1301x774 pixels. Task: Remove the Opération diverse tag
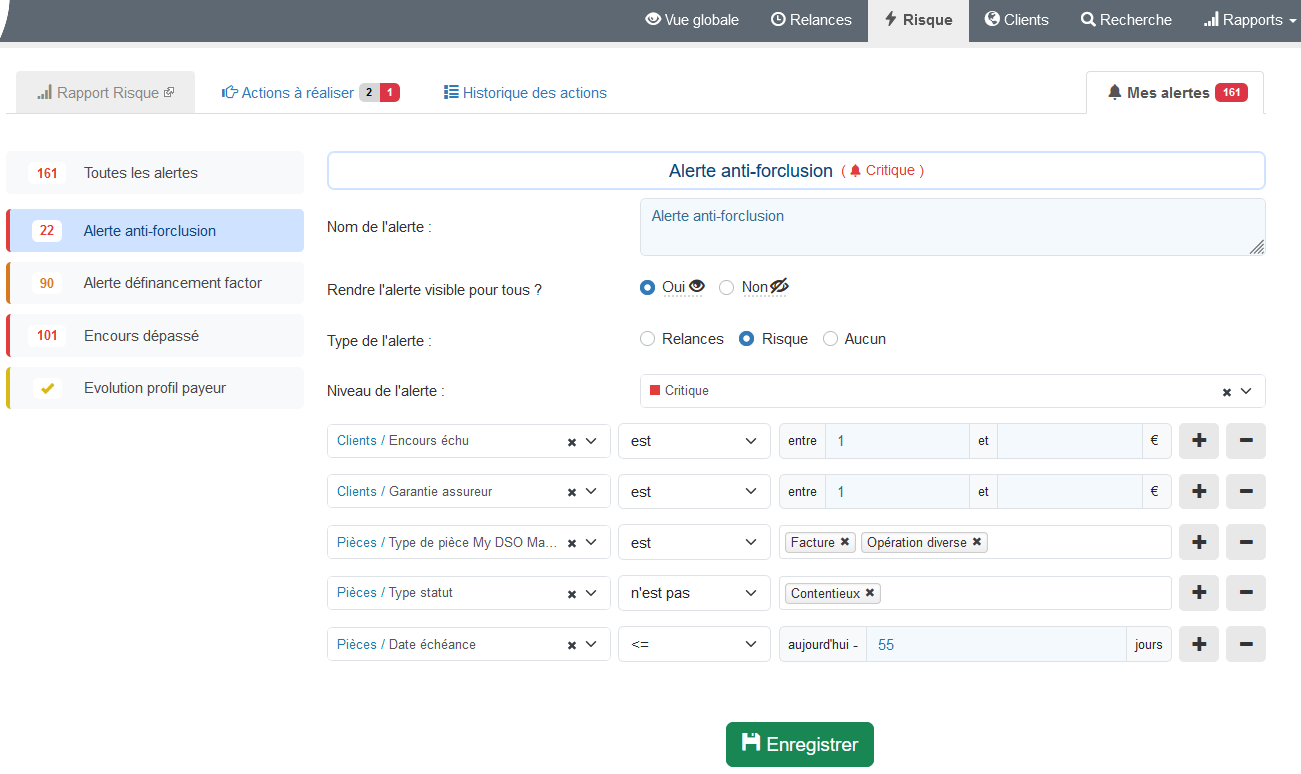977,542
